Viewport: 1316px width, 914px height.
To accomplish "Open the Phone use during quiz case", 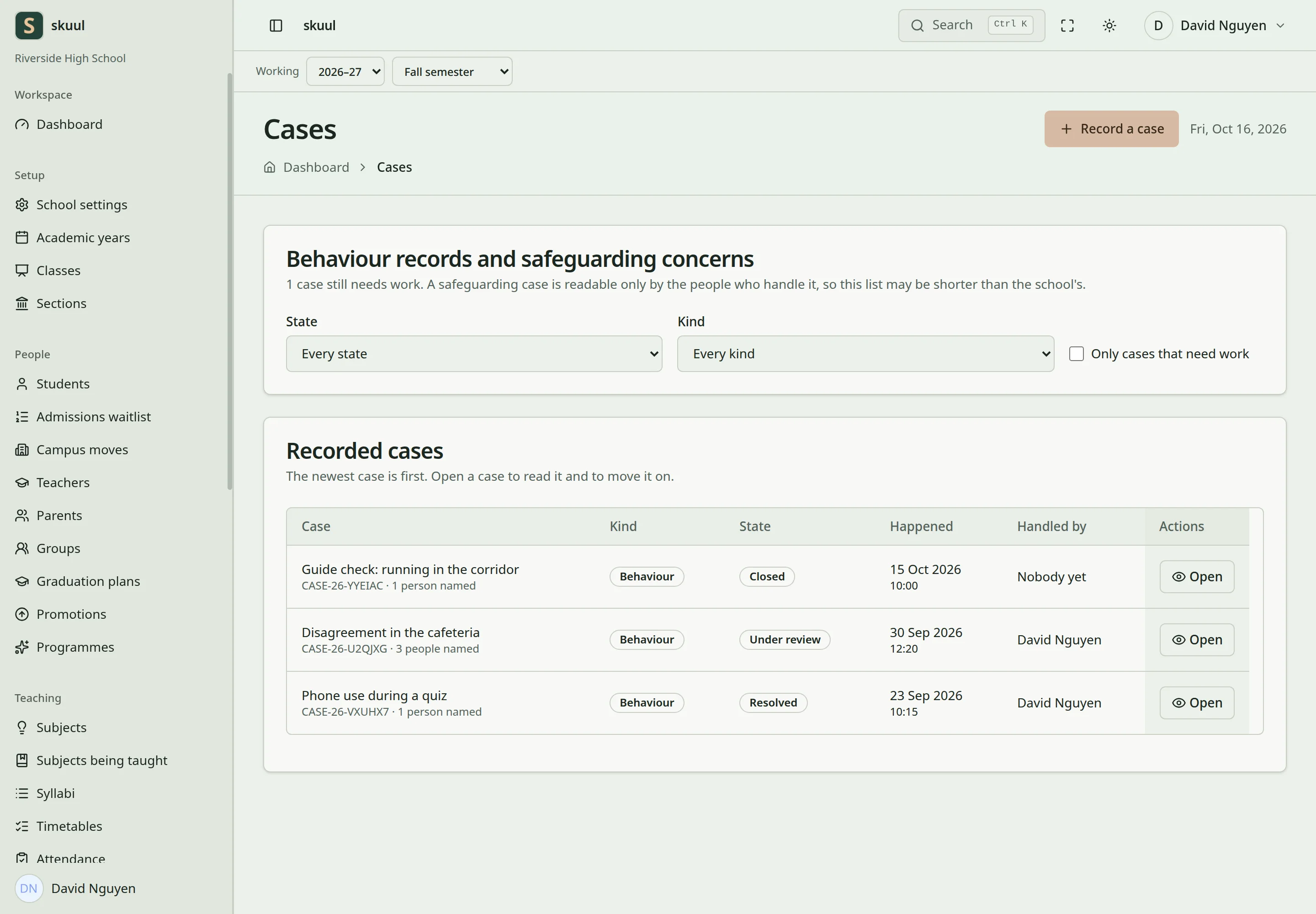I will [1197, 703].
